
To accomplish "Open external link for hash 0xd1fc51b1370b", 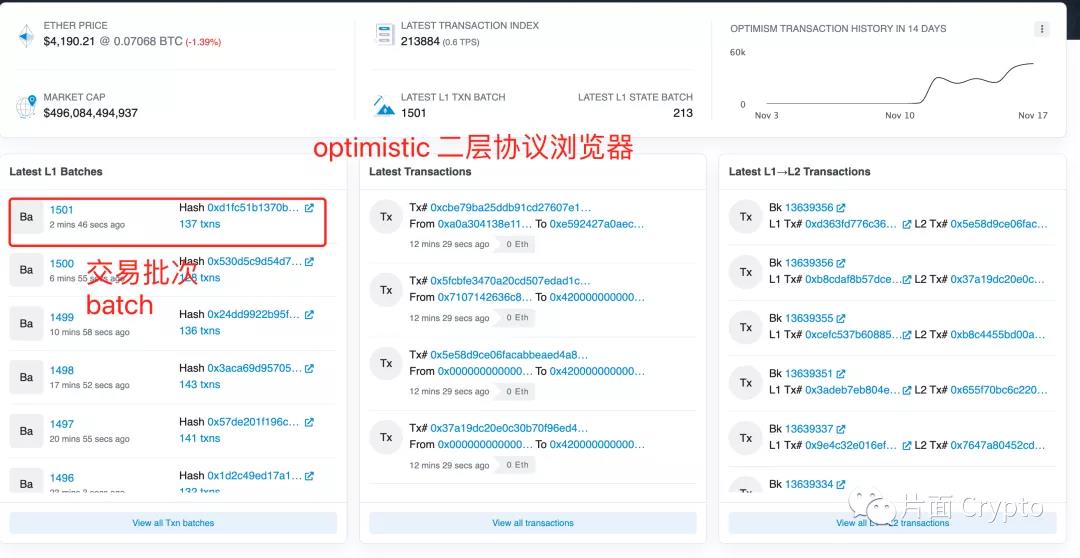I will [x=309, y=207].
